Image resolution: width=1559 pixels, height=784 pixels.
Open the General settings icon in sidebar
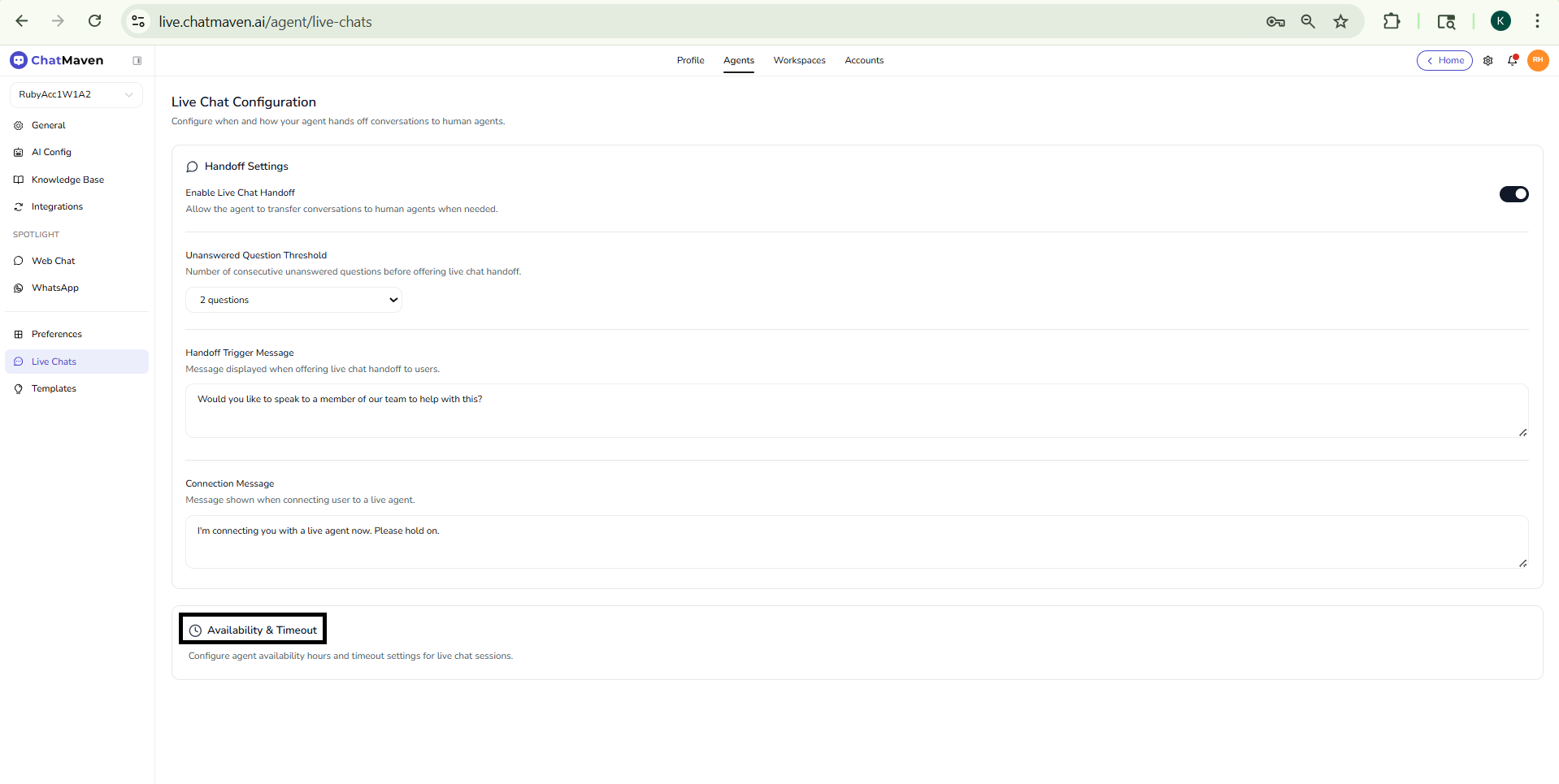[17, 125]
